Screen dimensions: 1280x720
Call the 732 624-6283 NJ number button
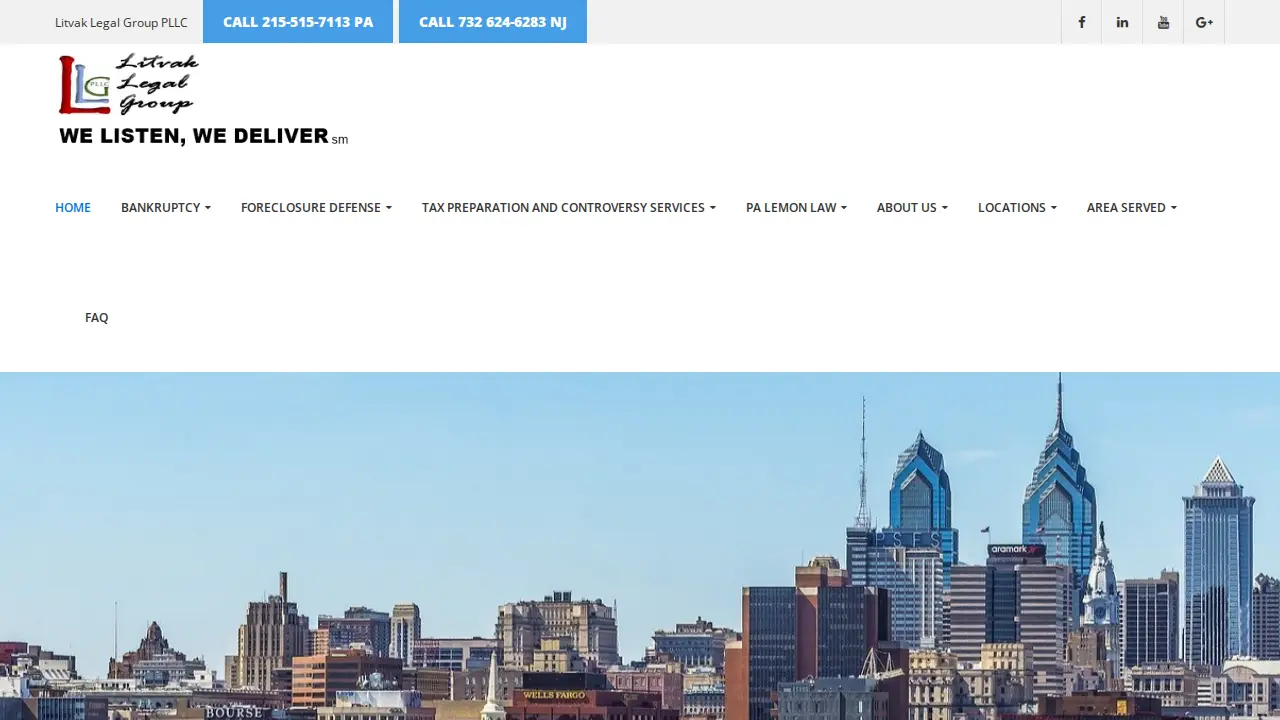tap(493, 22)
